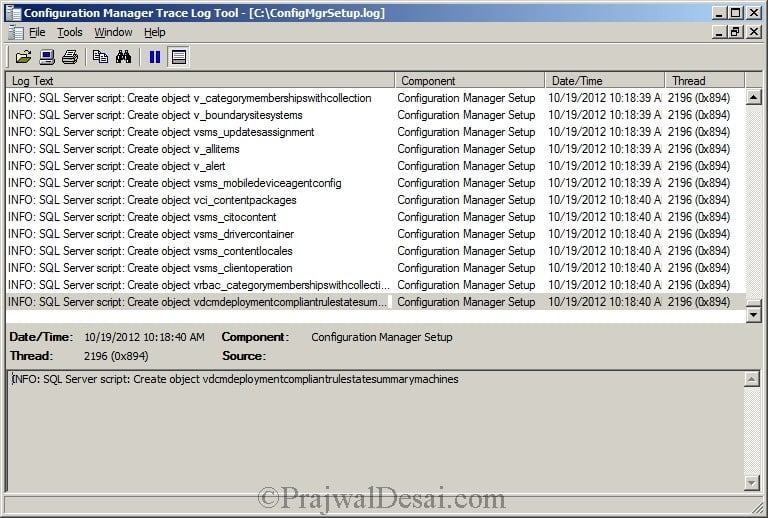768x518 pixels.
Task: Sort by the Thread column header
Action: tap(705, 80)
